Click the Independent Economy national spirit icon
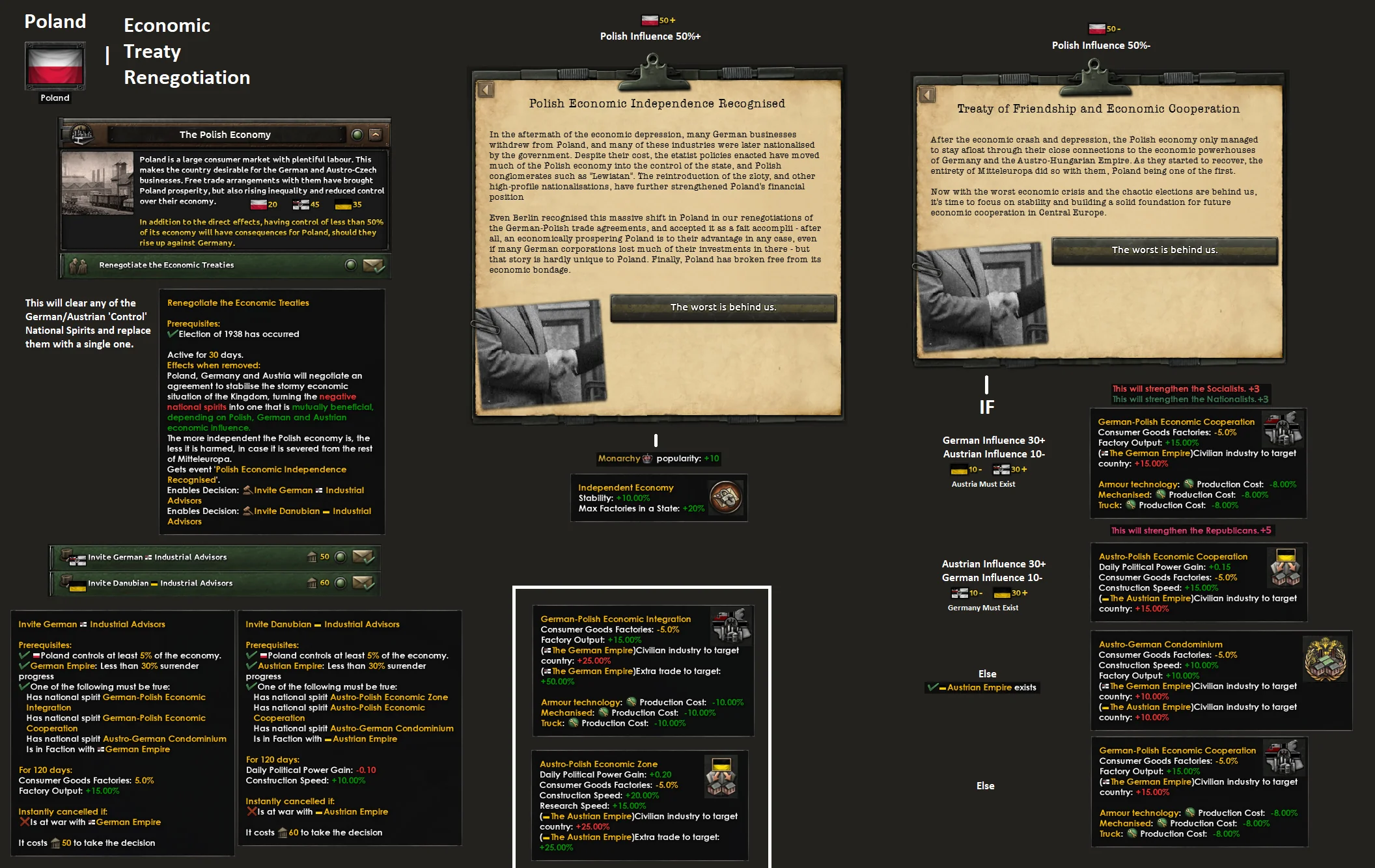This screenshot has height=868, width=1375. 725,498
